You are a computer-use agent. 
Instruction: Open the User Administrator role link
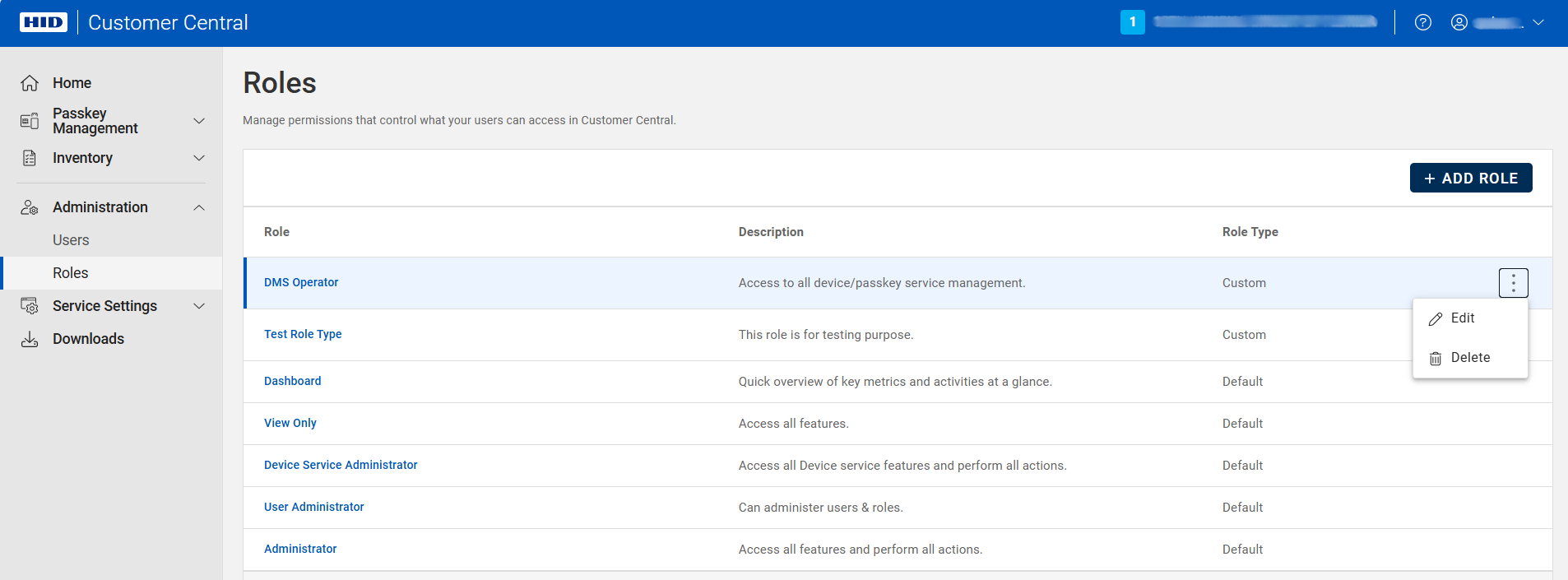314,507
